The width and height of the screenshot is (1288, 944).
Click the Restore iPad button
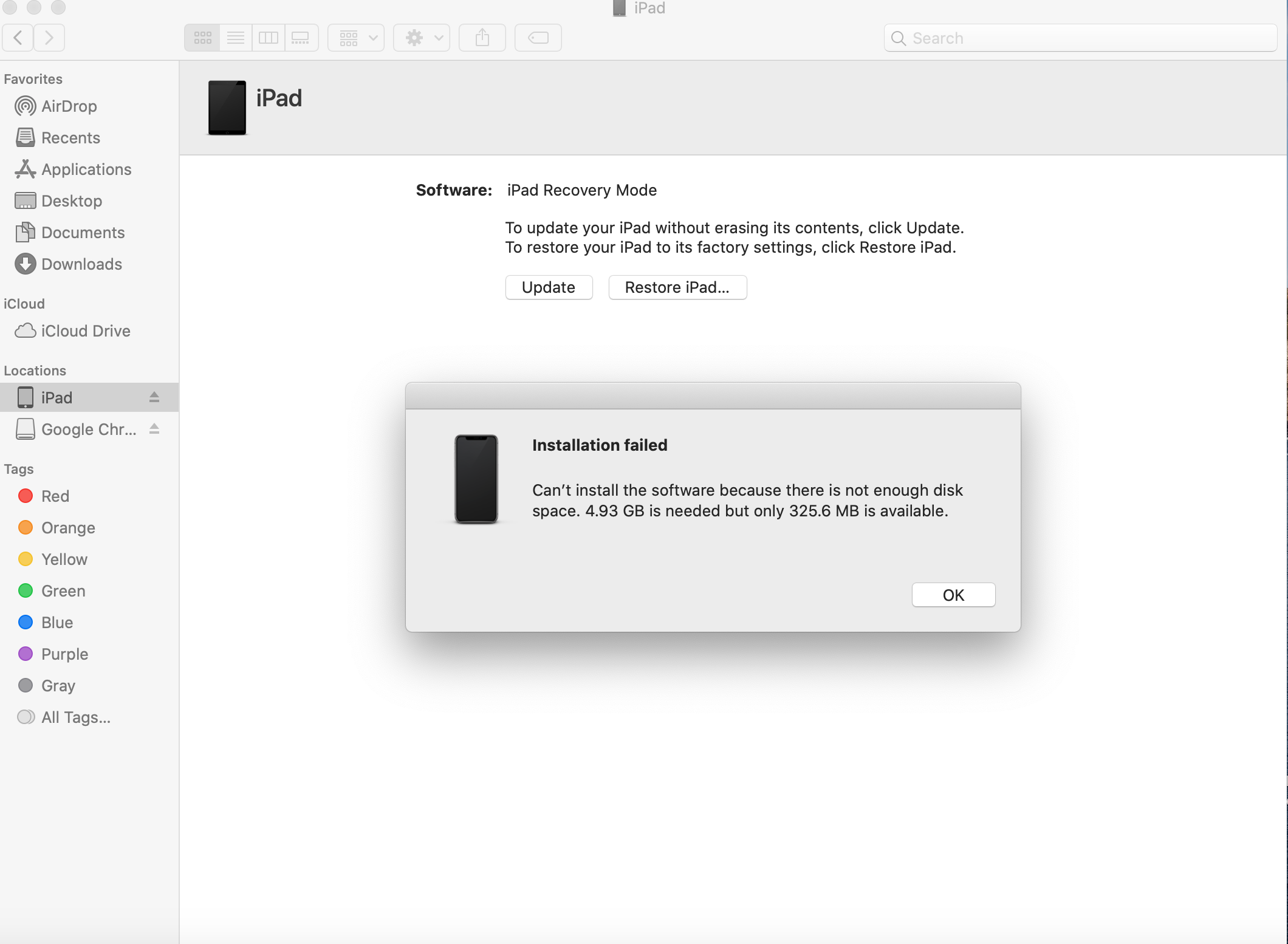[677, 287]
